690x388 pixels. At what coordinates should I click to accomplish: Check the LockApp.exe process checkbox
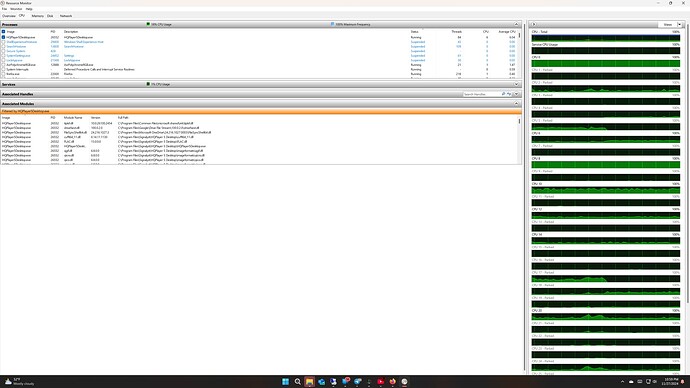tap(4, 60)
